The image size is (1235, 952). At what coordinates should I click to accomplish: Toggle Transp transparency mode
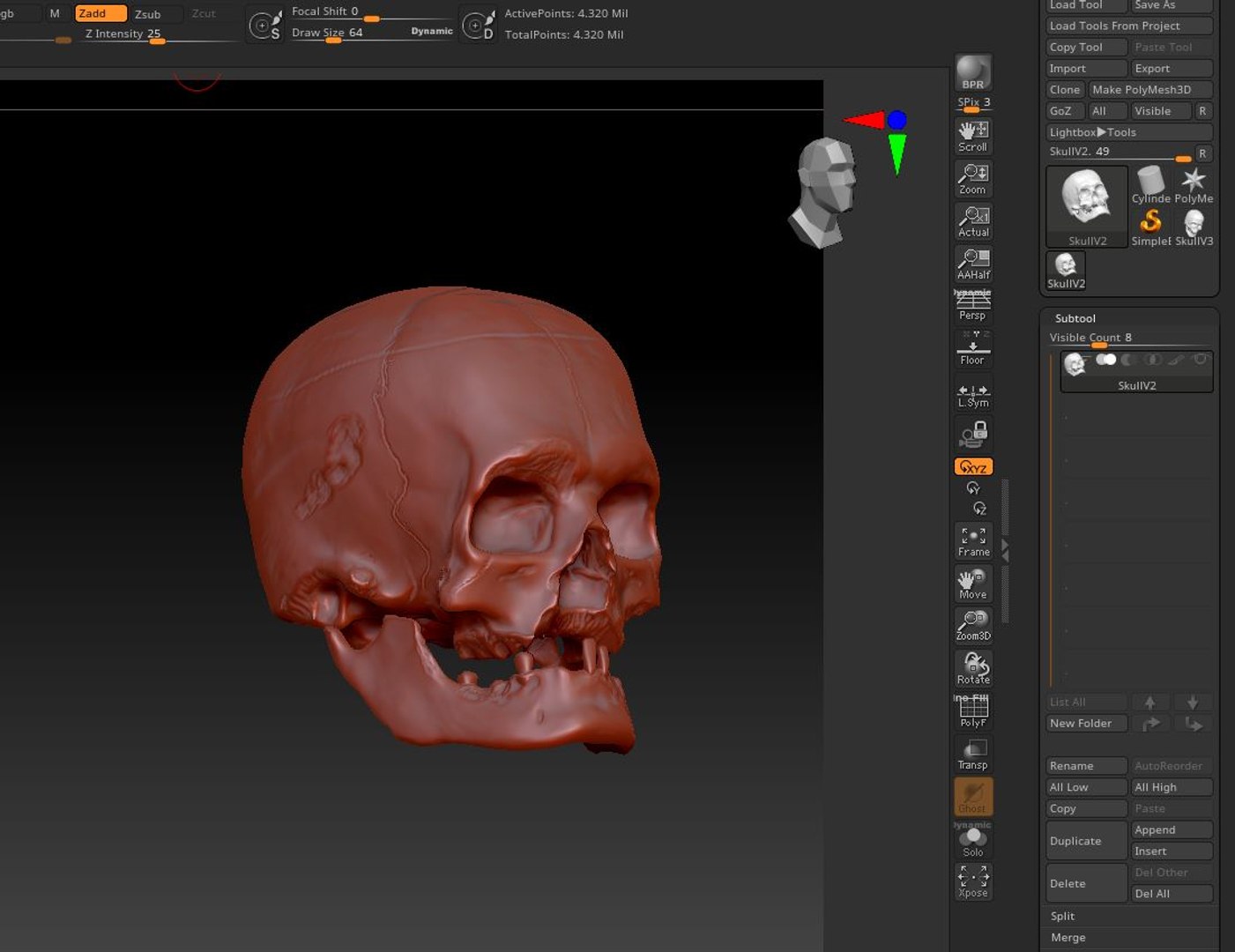click(973, 755)
